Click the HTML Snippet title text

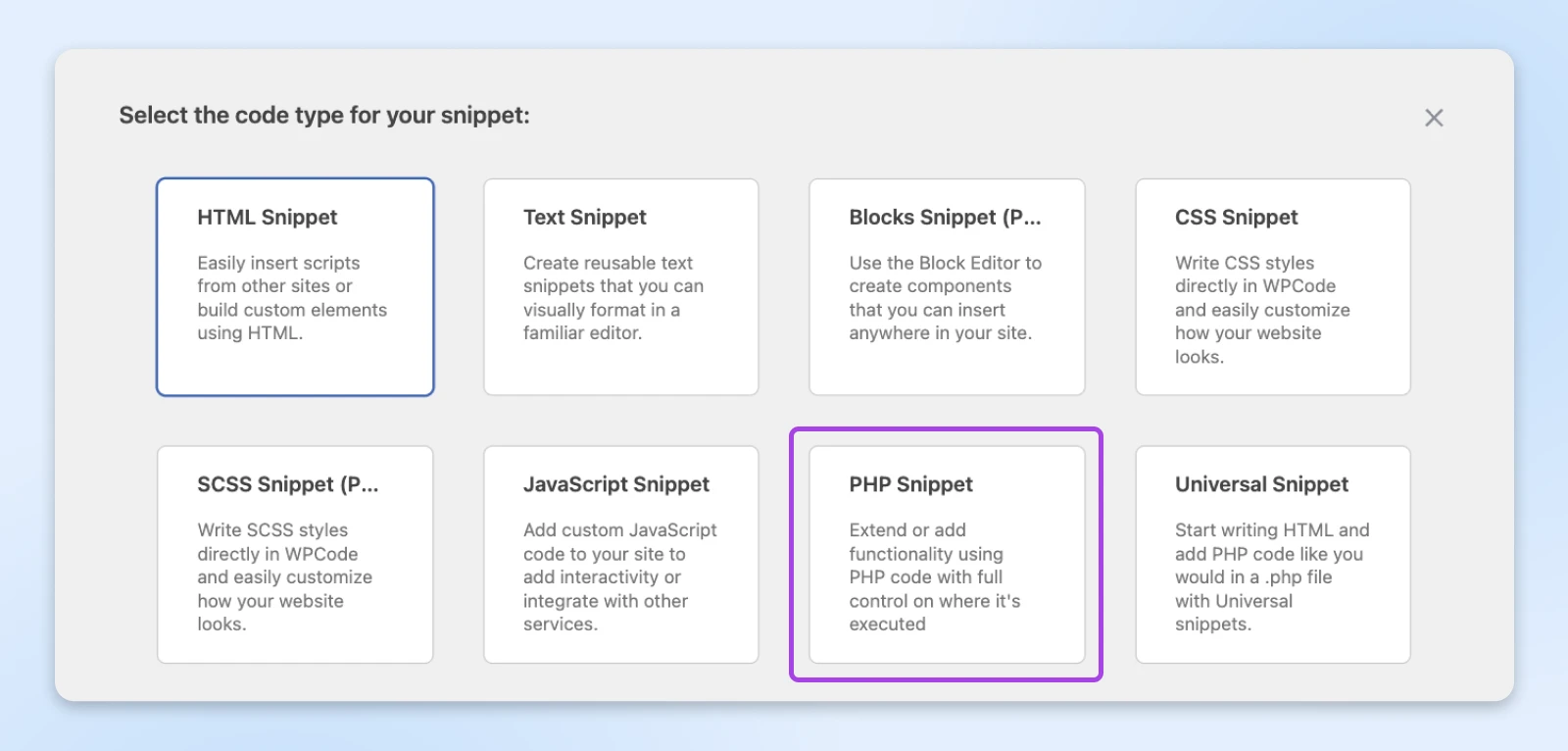[267, 218]
